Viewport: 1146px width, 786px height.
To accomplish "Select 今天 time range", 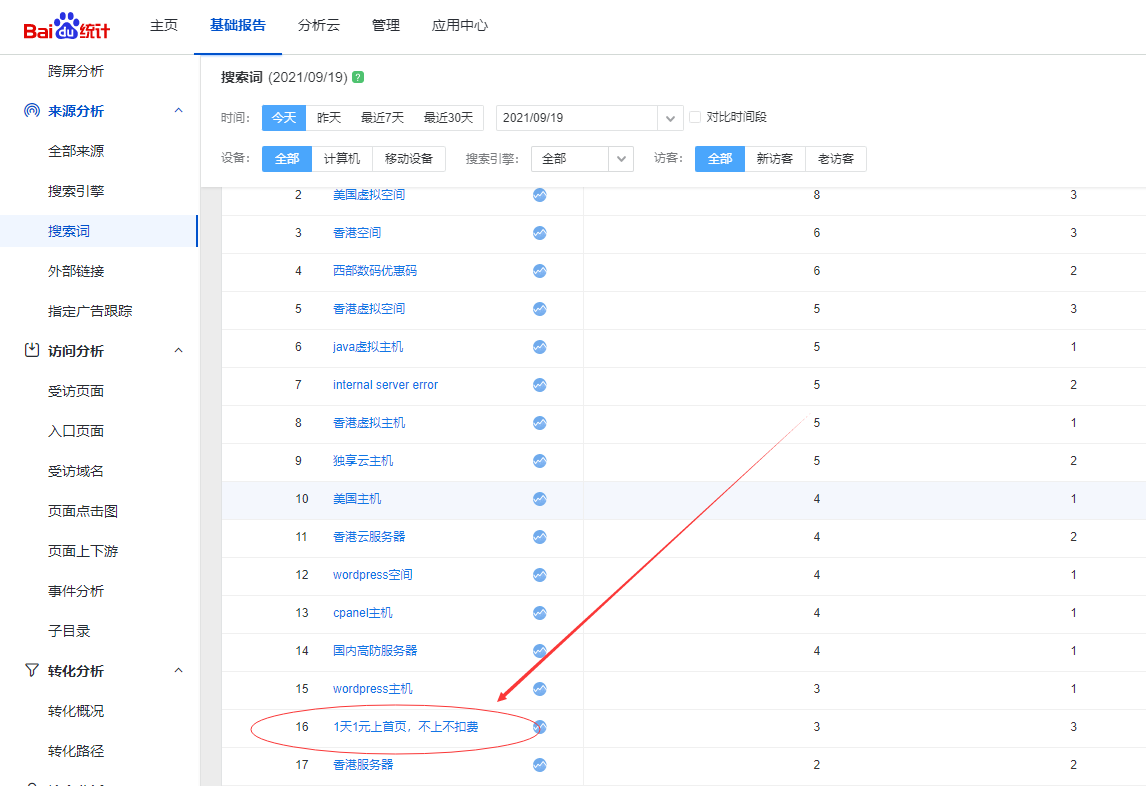I will point(284,118).
